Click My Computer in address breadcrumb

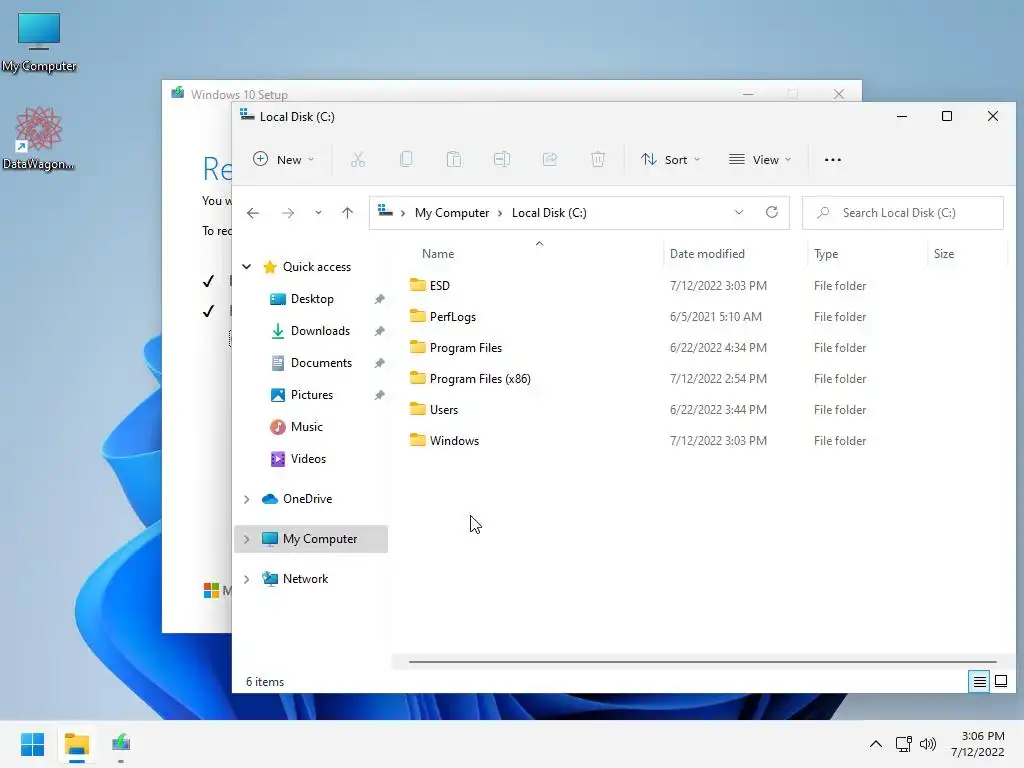[452, 213]
